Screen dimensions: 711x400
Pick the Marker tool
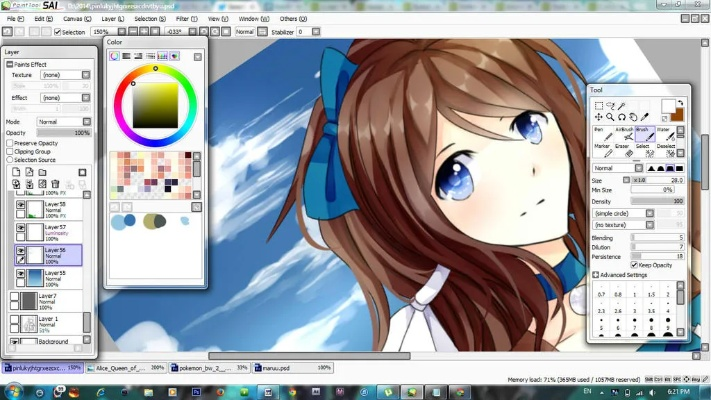[602, 152]
